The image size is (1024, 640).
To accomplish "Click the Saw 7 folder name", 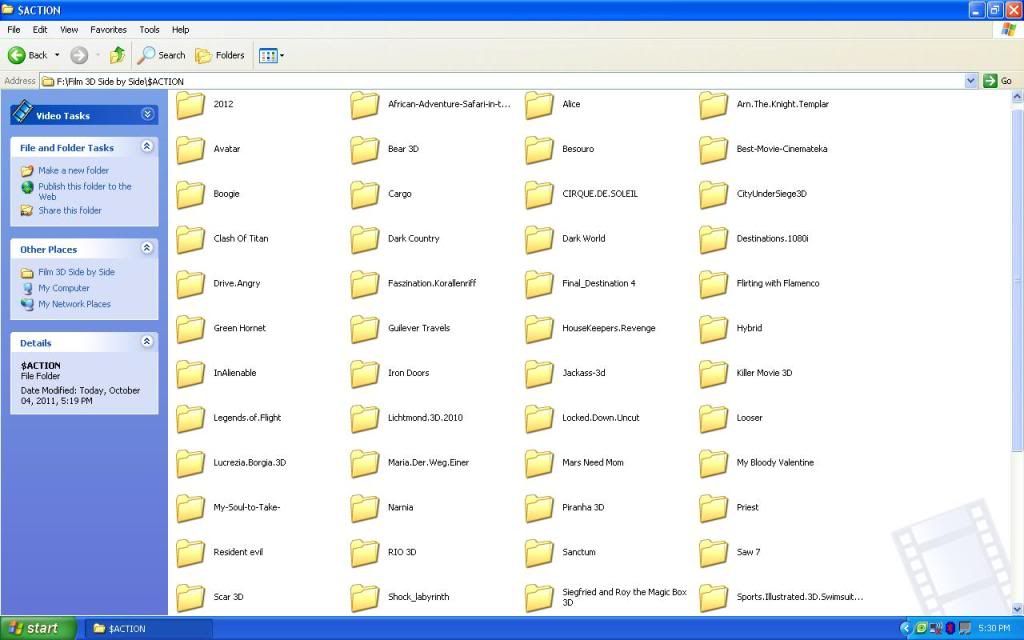I will point(748,552).
